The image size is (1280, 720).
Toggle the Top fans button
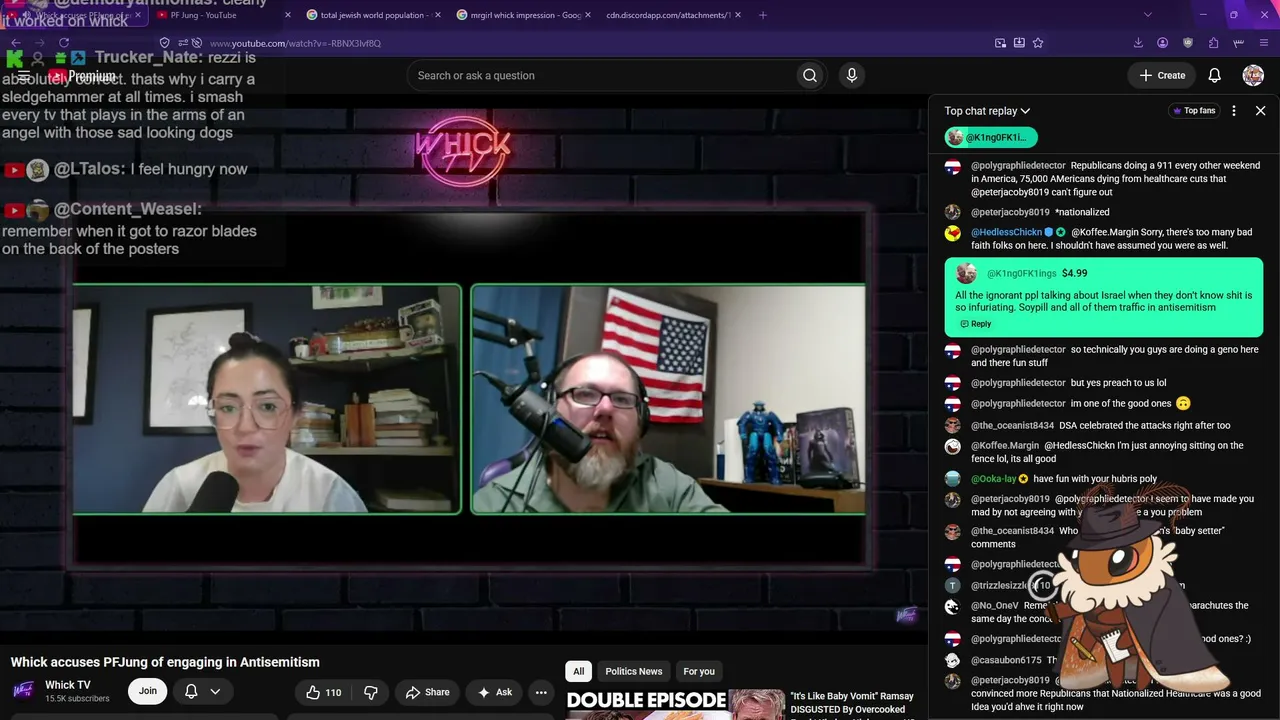point(1193,111)
